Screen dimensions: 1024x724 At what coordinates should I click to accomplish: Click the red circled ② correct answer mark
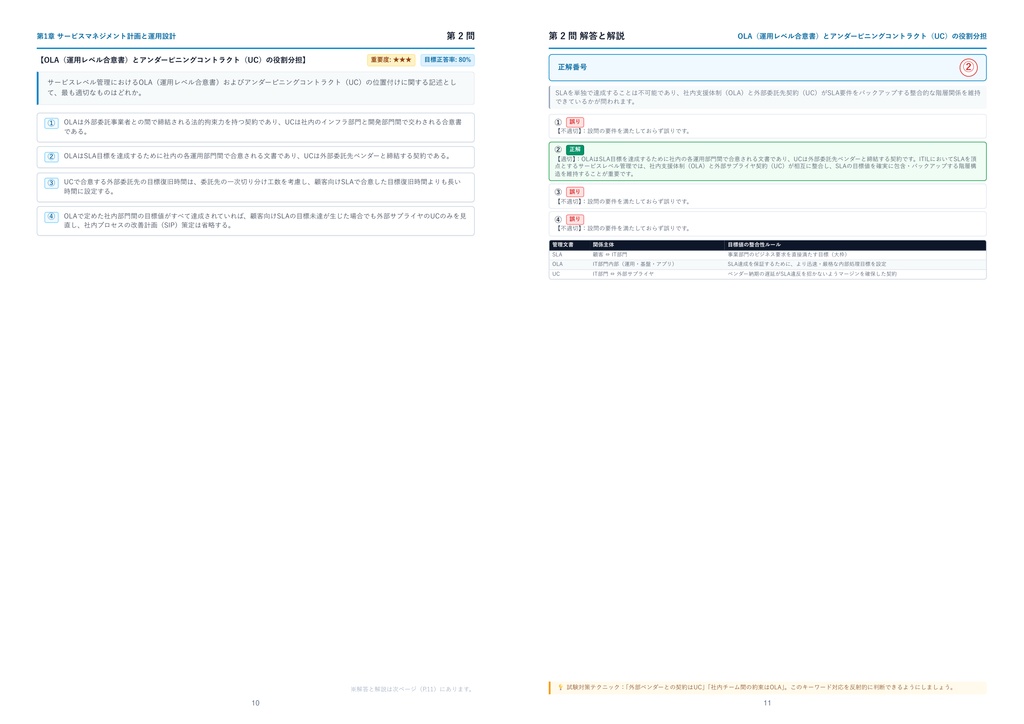point(968,67)
